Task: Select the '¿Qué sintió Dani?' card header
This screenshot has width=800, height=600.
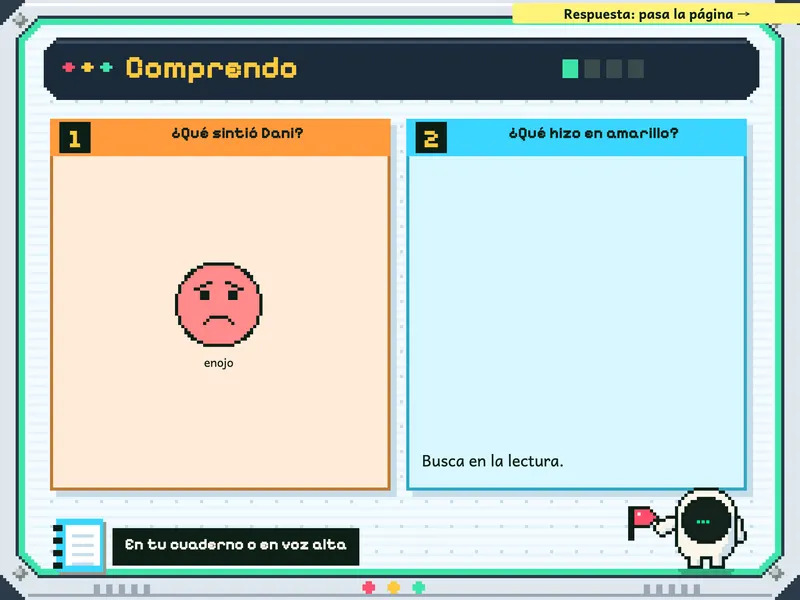Action: pos(220,137)
